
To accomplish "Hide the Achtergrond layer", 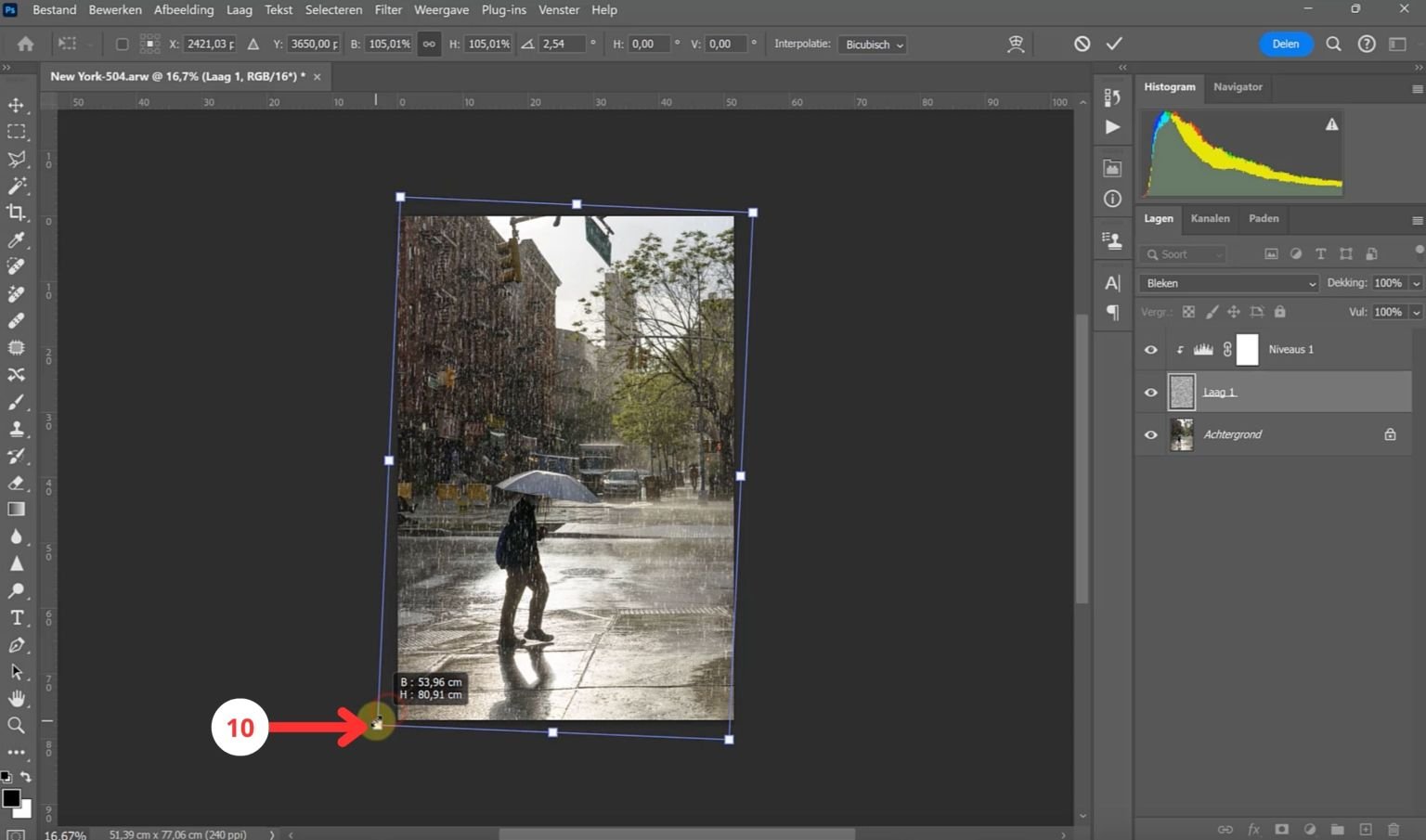I will click(x=1149, y=434).
